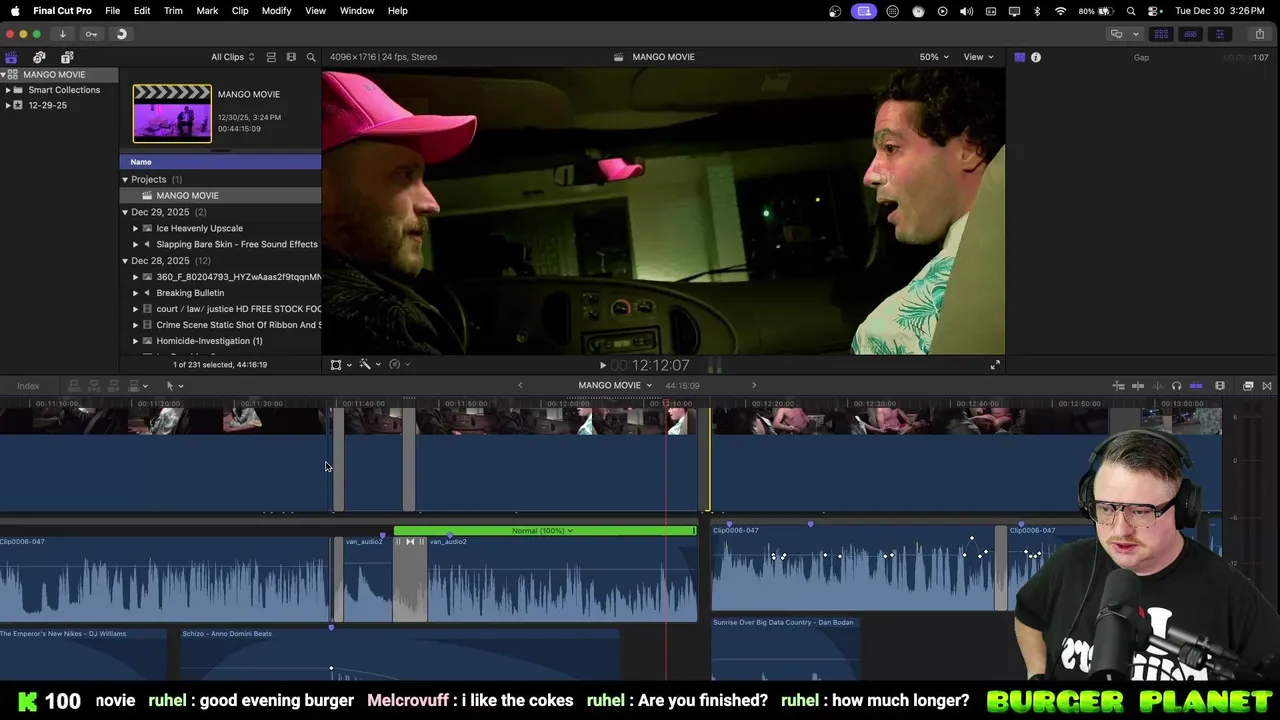Select the Schizo - Anno Domini Beats clip
1280x720 pixels.
click(400, 655)
